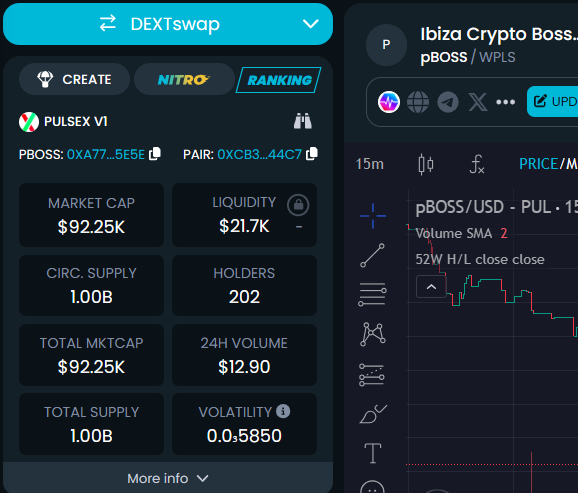The image size is (578, 493).
Task: Select the Text annotation tool
Action: click(x=373, y=453)
